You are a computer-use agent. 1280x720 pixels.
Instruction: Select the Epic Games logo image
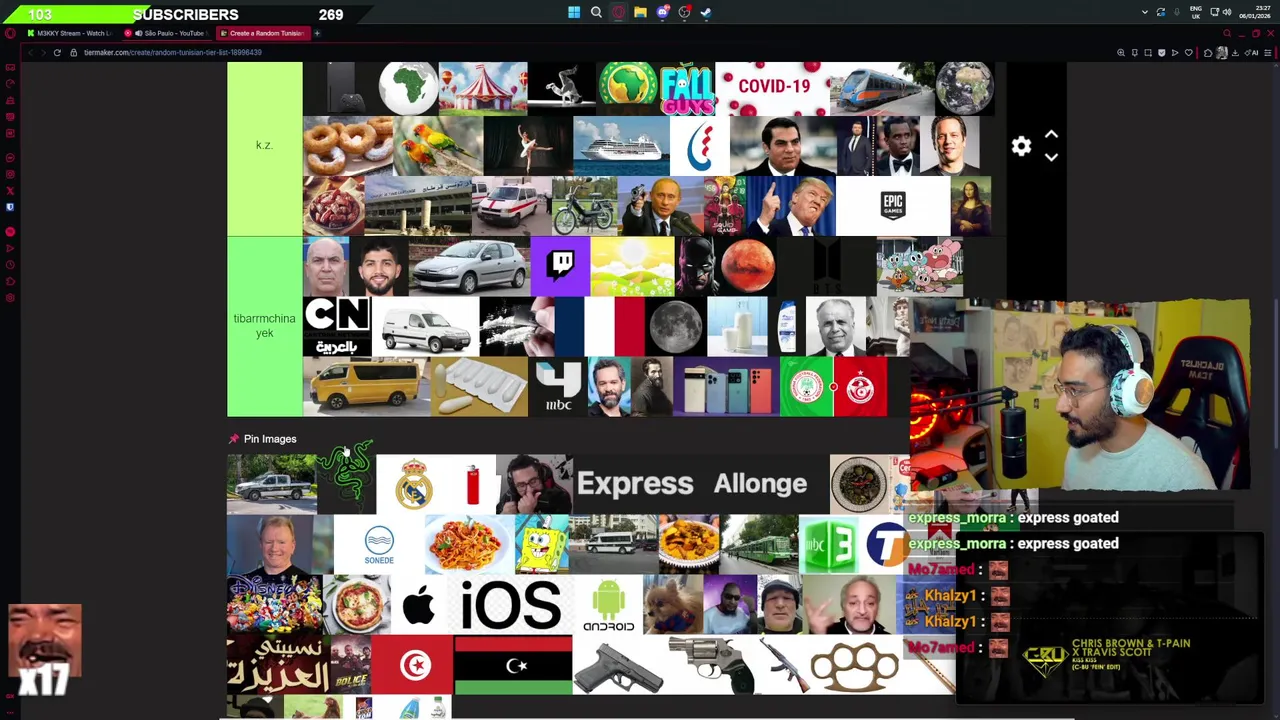point(893,206)
